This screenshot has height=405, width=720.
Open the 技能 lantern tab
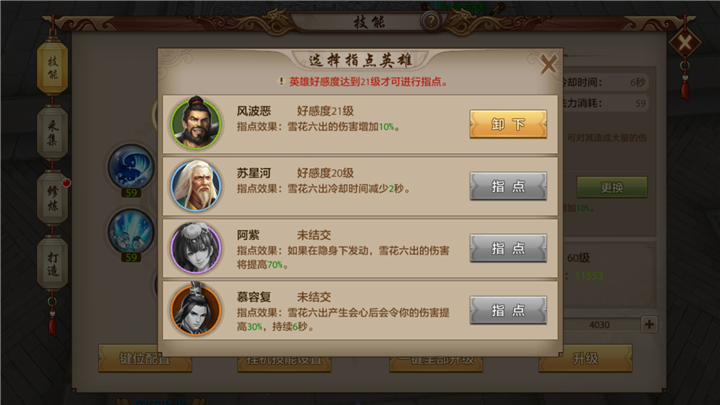click(x=52, y=67)
